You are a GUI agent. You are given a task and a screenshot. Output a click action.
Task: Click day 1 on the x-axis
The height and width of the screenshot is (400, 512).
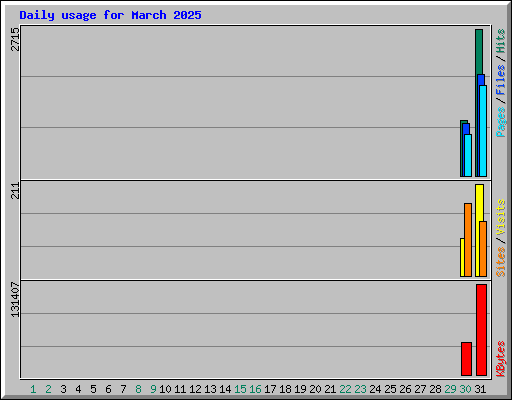[33, 389]
